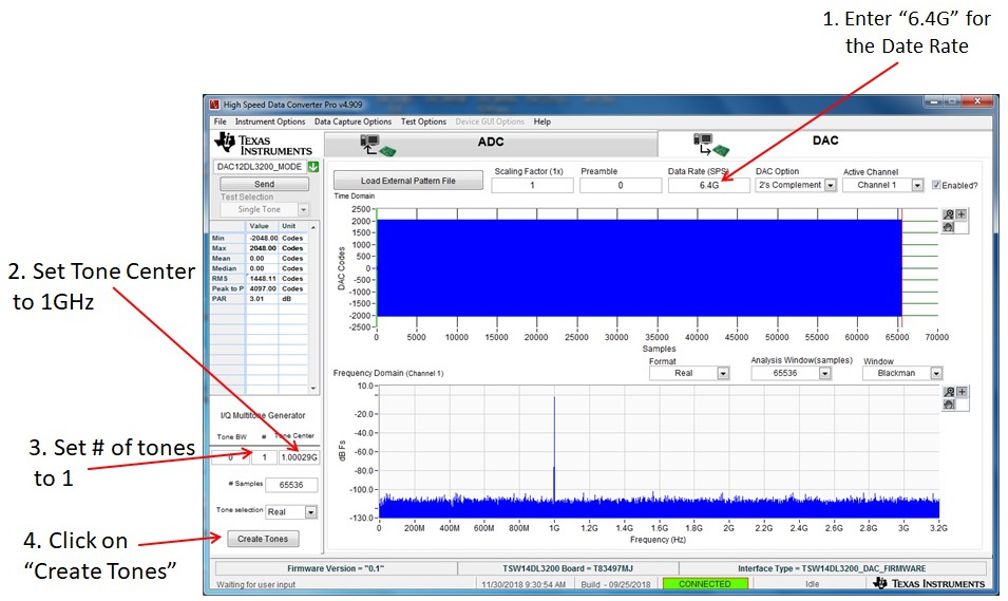Click the Texas Instruments logo in the top-left panel
The image size is (1008, 601).
pos(263,143)
